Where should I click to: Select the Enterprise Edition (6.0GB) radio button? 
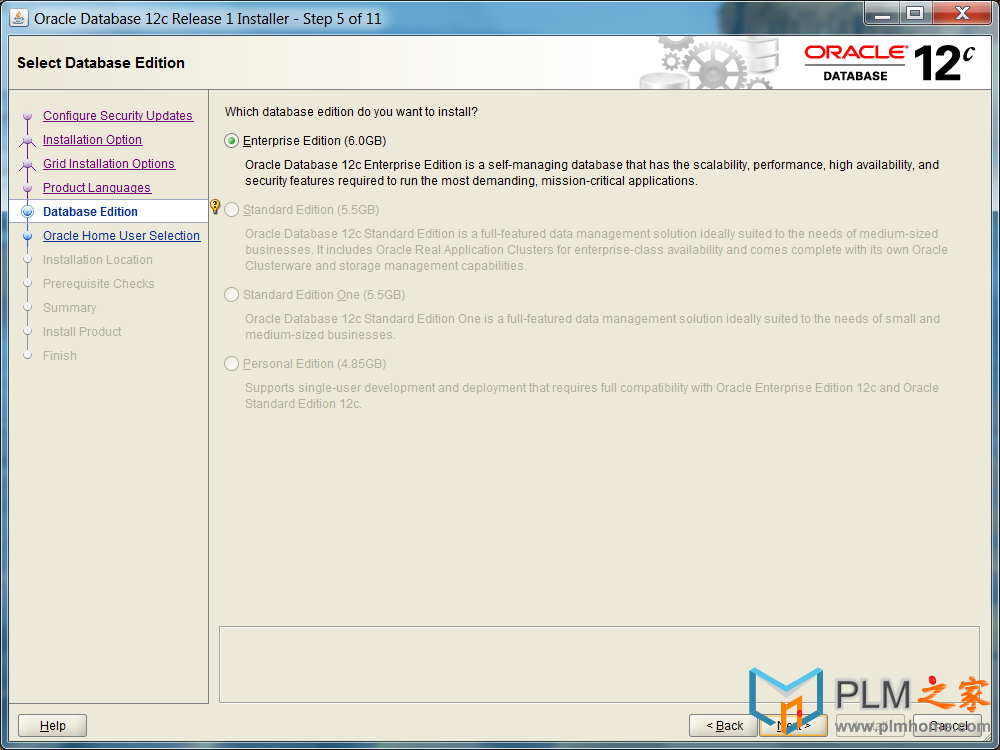click(x=232, y=141)
